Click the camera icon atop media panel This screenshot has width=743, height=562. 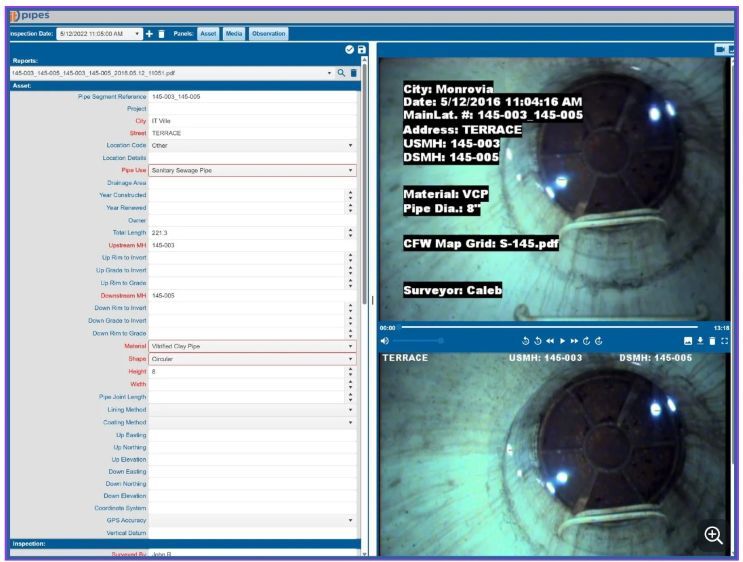[720, 49]
